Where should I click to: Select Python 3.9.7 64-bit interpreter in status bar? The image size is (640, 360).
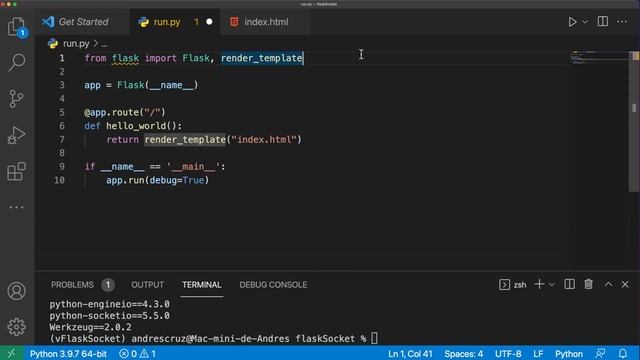click(68, 353)
